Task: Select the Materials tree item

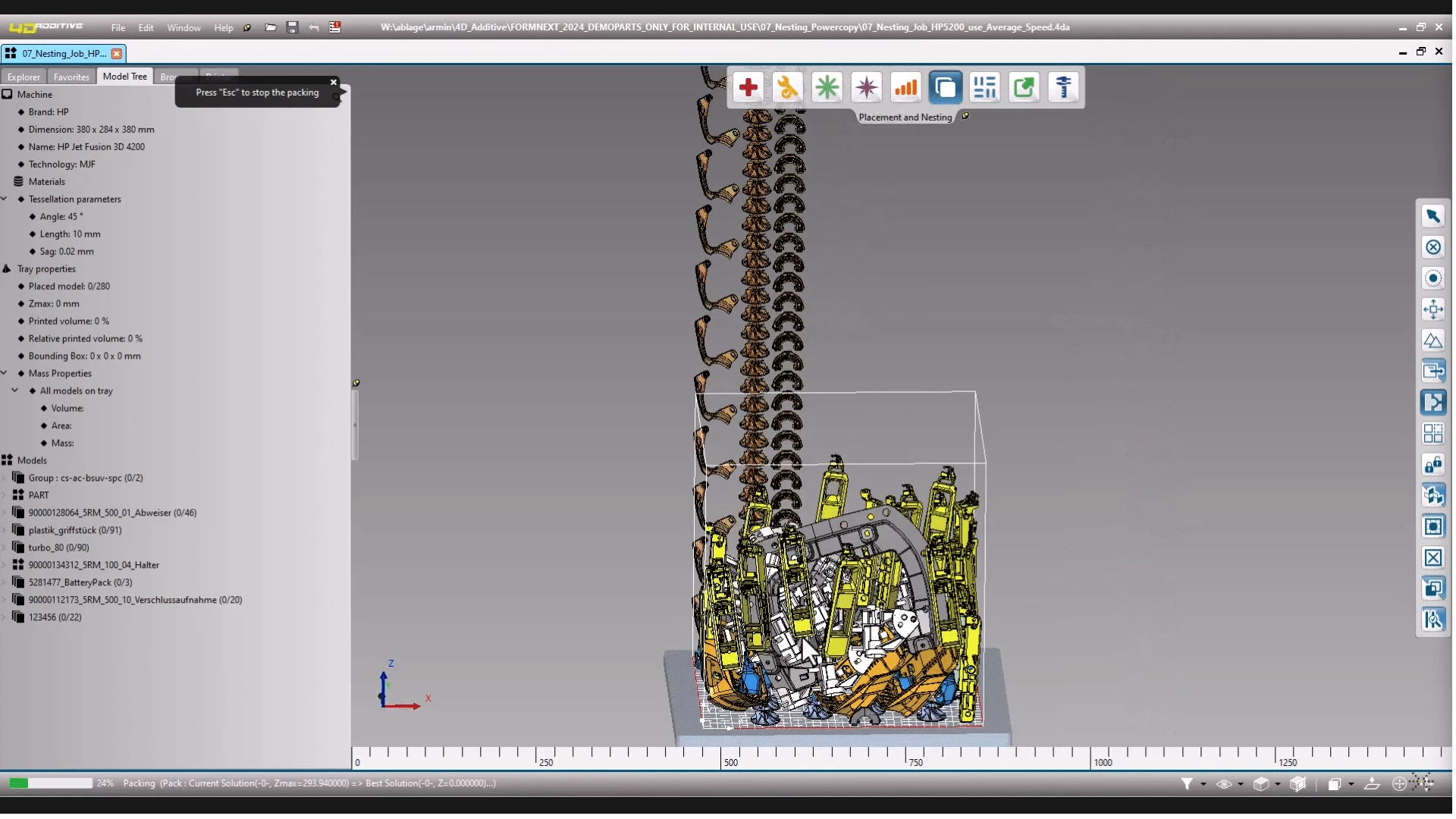Action: coord(46,181)
